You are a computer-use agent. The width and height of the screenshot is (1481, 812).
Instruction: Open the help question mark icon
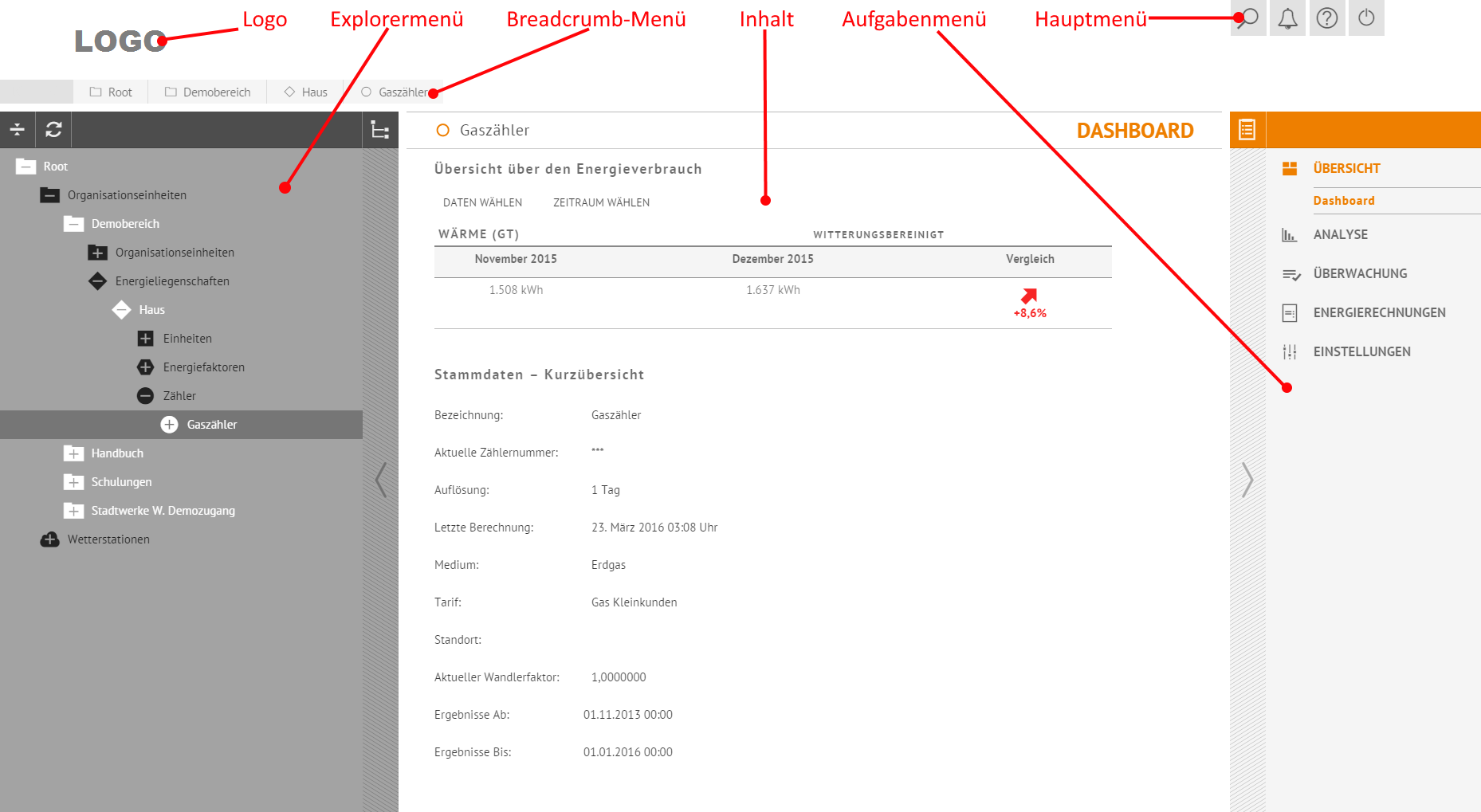click(1327, 18)
